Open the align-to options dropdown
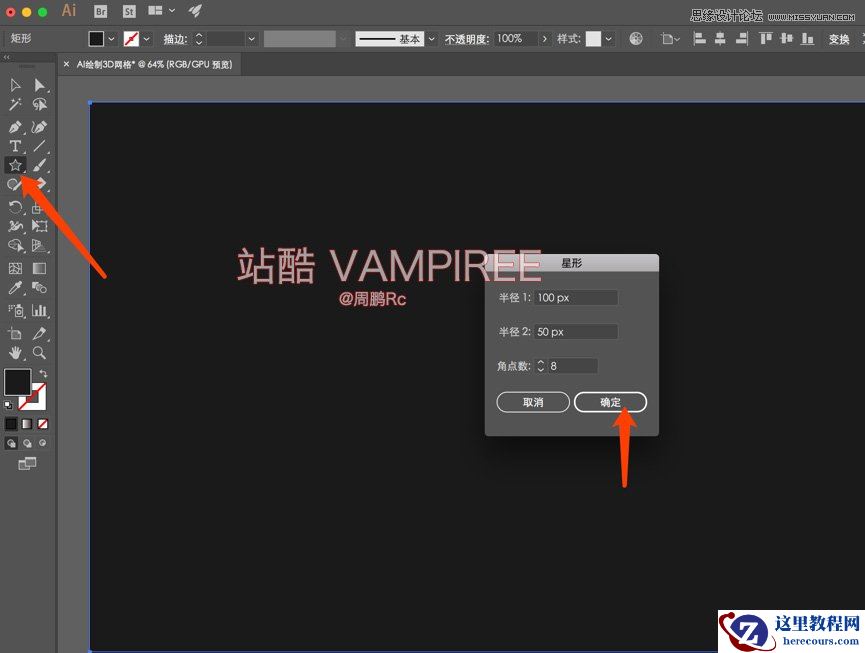865x653 pixels. (x=670, y=39)
